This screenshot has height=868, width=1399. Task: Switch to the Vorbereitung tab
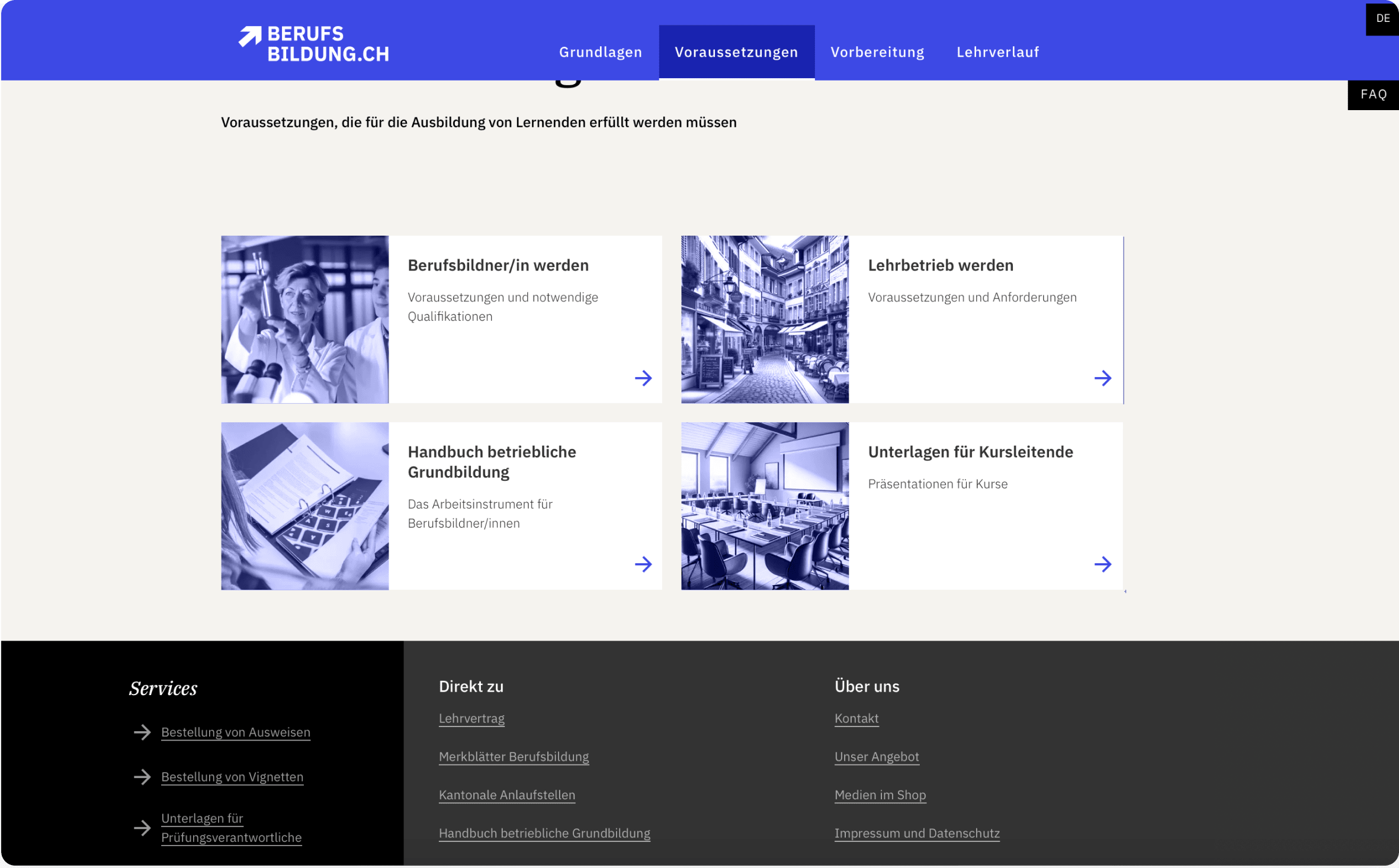877,52
